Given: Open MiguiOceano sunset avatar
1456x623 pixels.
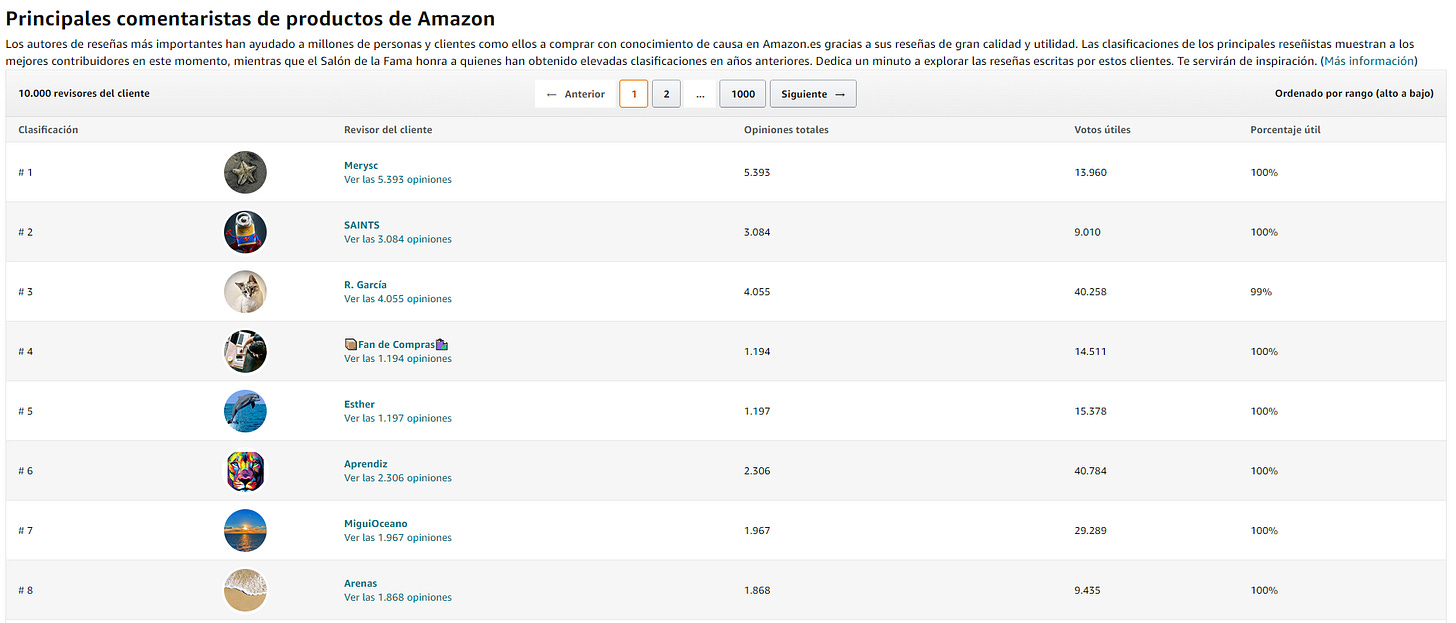Looking at the screenshot, I should (x=245, y=530).
